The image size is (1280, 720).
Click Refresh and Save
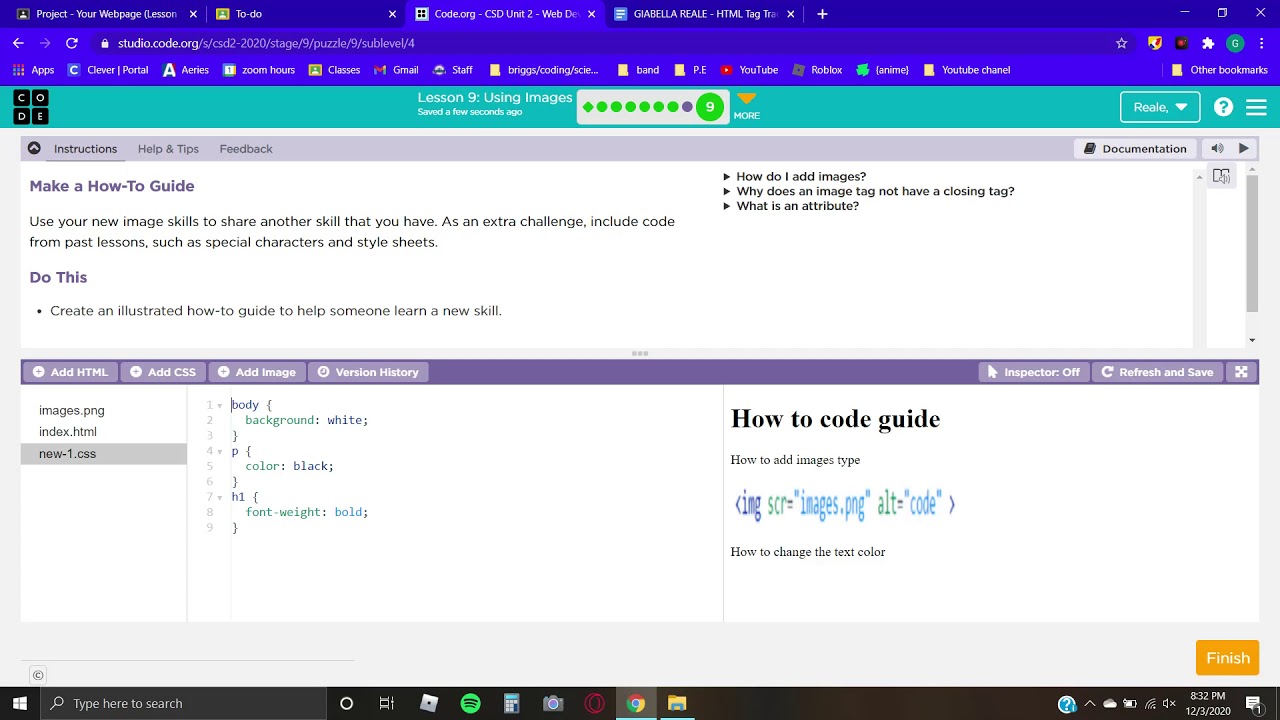1157,372
